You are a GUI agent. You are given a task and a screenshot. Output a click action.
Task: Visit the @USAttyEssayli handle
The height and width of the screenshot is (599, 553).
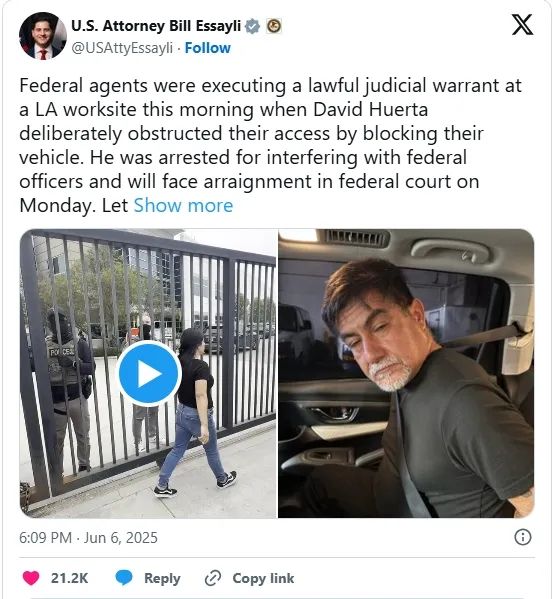tap(122, 48)
